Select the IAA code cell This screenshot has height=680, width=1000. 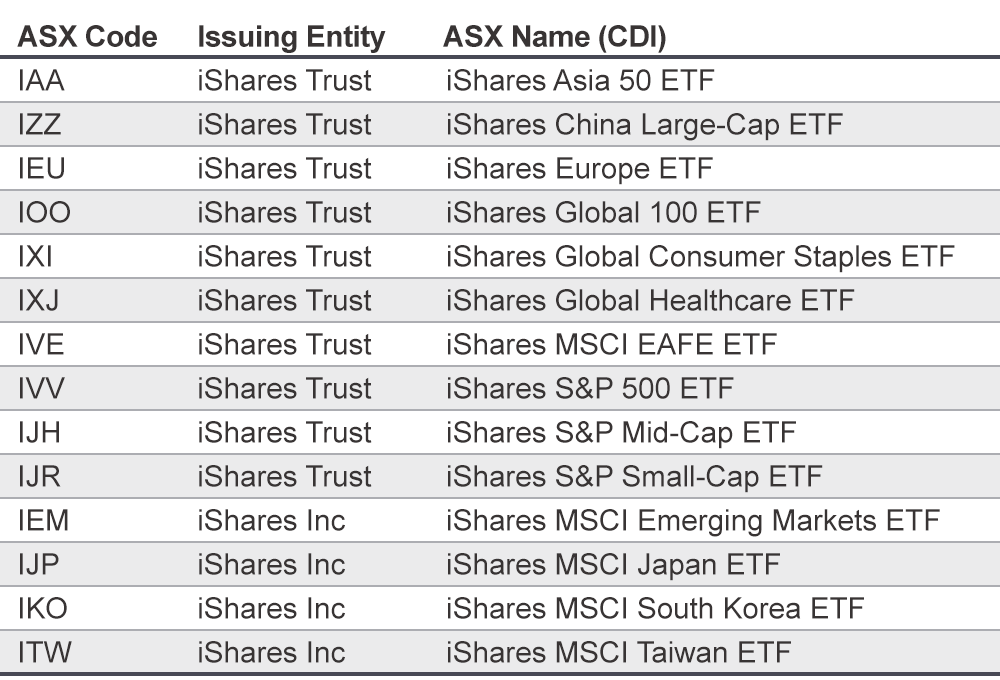[x=42, y=81]
